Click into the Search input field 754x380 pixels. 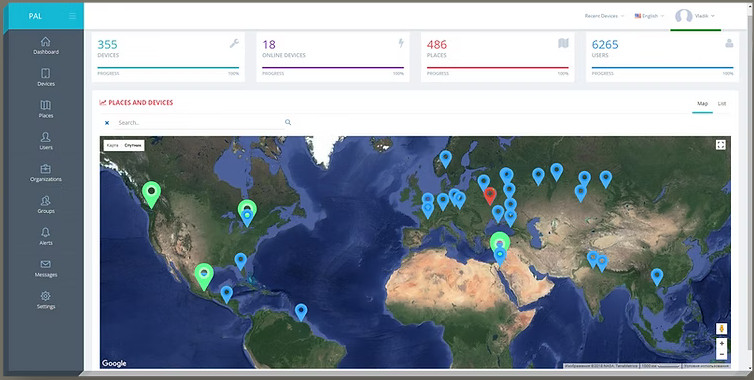[199, 123]
